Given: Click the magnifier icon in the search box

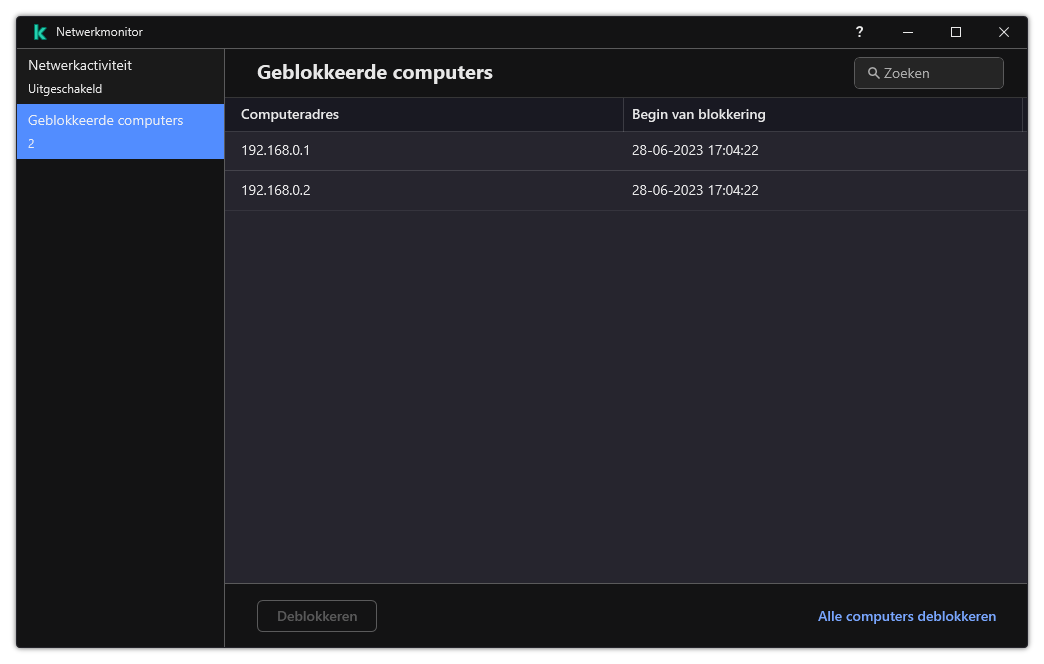Looking at the screenshot, I should [x=874, y=72].
